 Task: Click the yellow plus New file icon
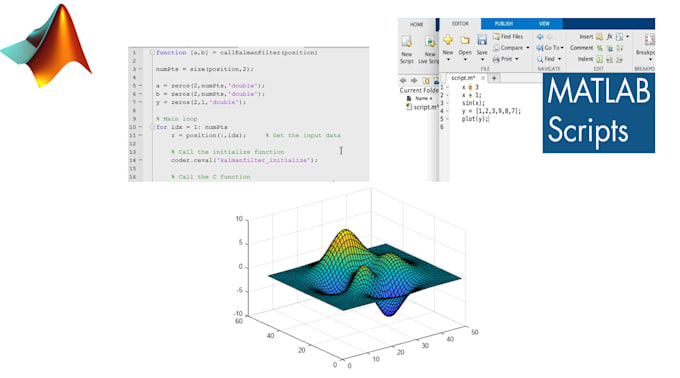tap(448, 40)
